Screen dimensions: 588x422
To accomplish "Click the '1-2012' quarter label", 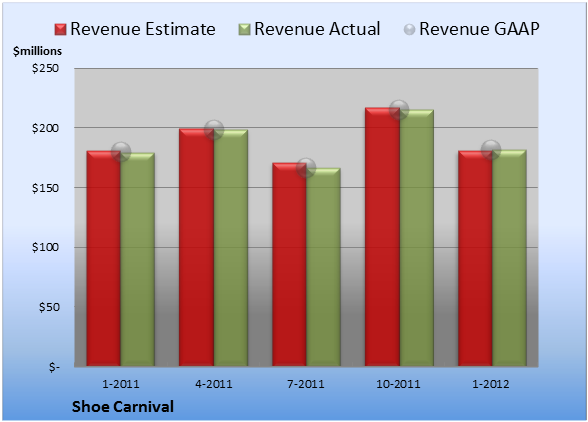I will click(491, 384).
